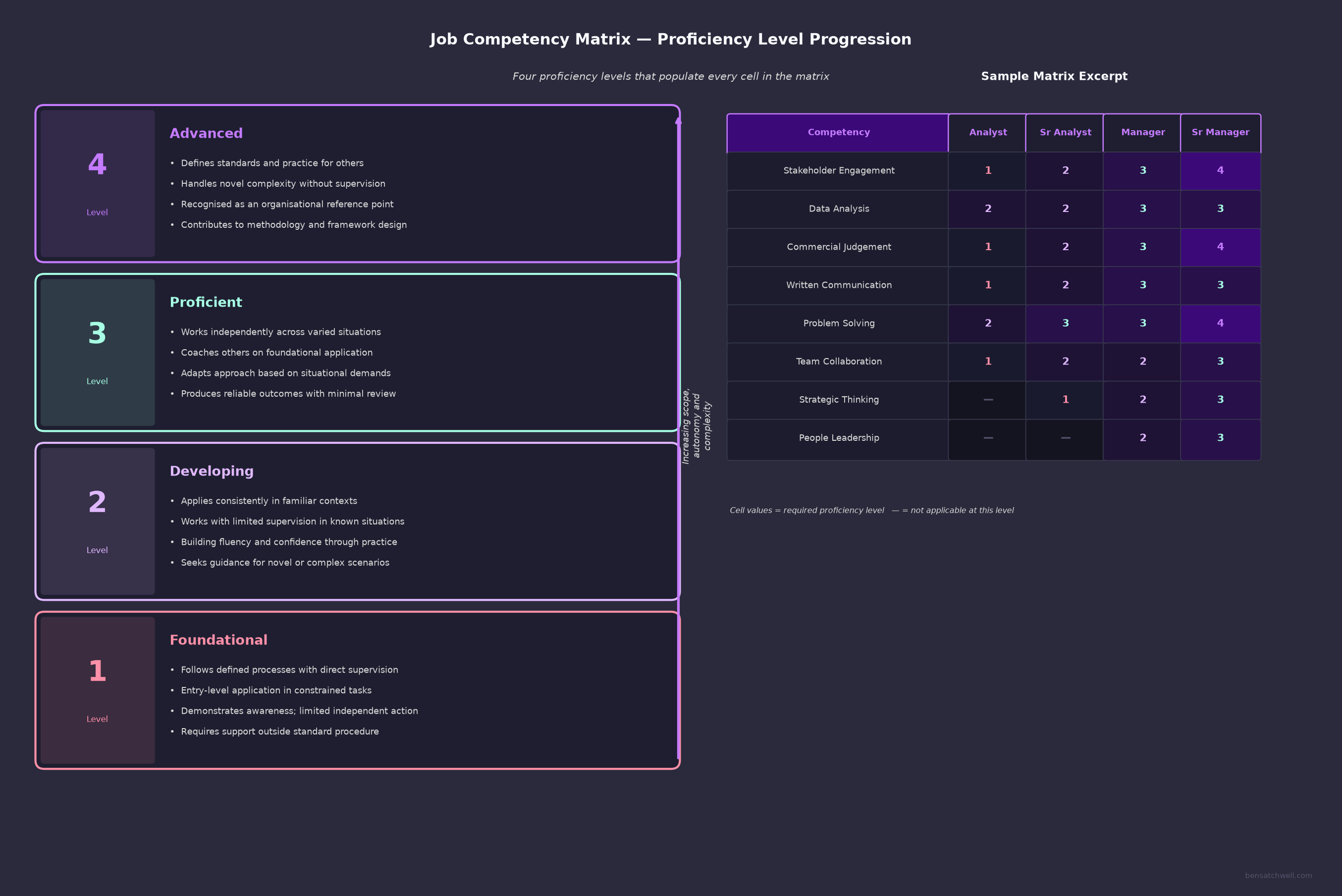
Task: Click Commercial Judgement Sr Manager cell showing 4
Action: pos(1220,248)
